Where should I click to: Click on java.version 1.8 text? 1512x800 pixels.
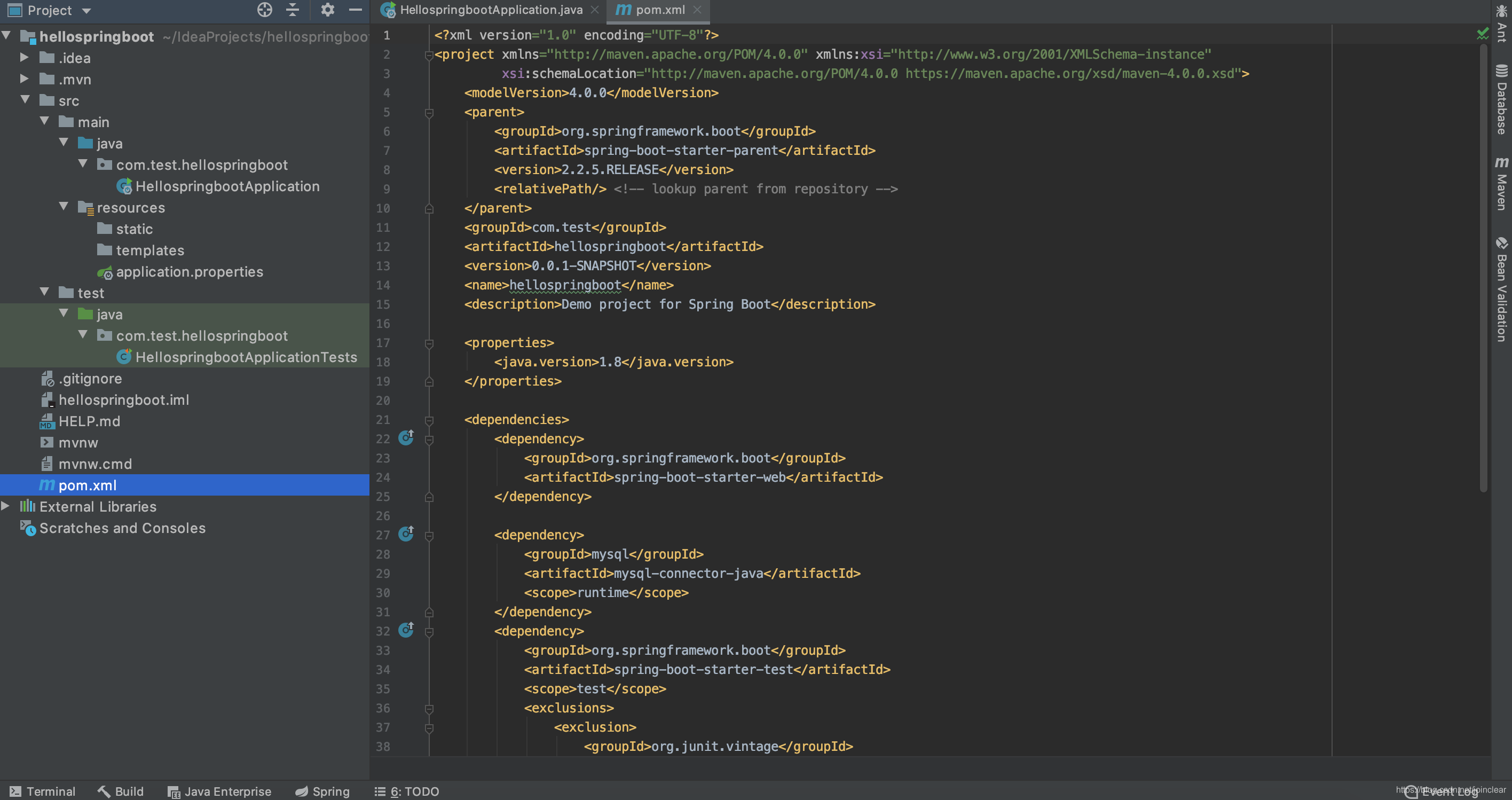610,362
